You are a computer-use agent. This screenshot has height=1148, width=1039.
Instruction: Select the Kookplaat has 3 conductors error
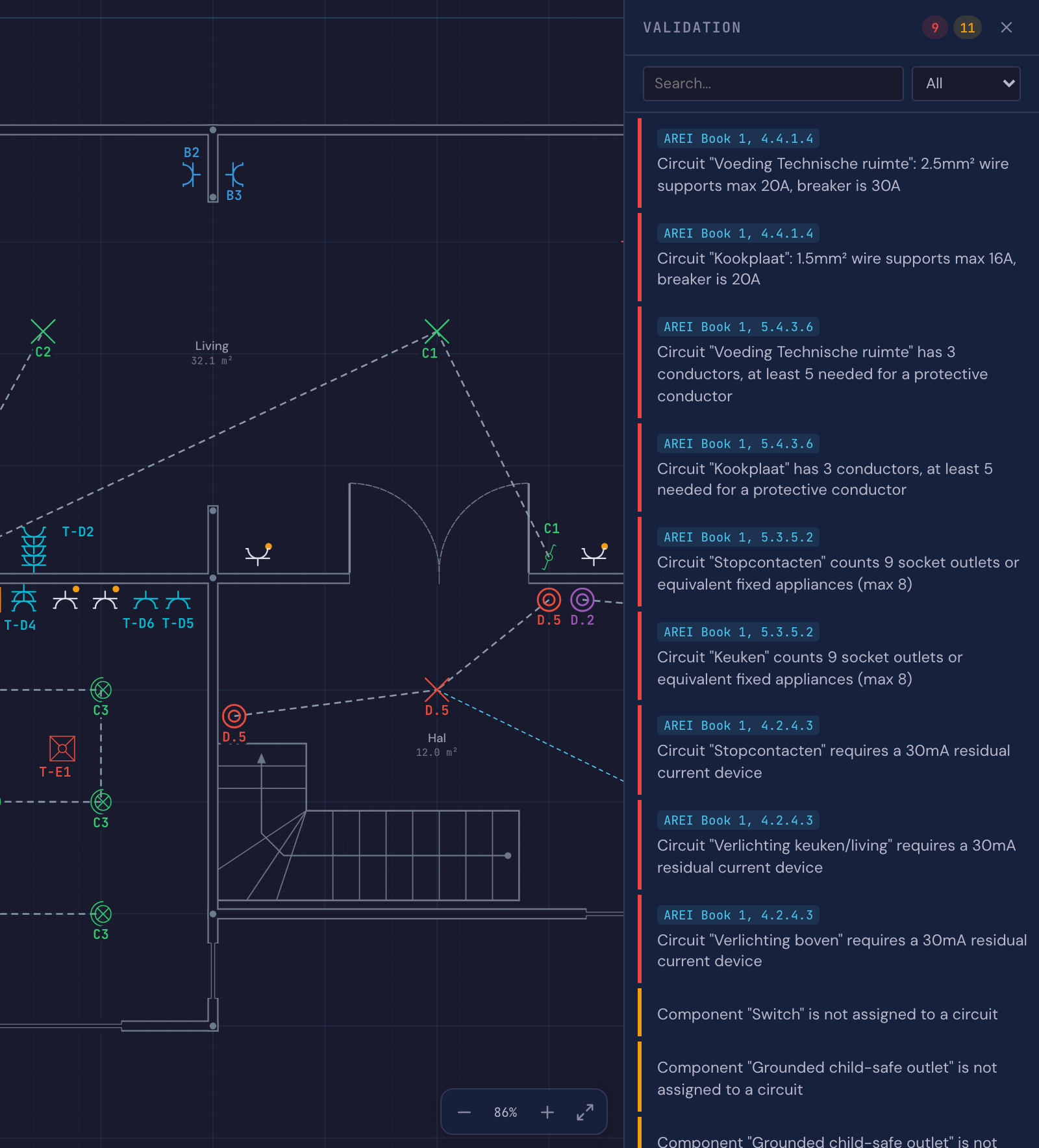click(836, 468)
